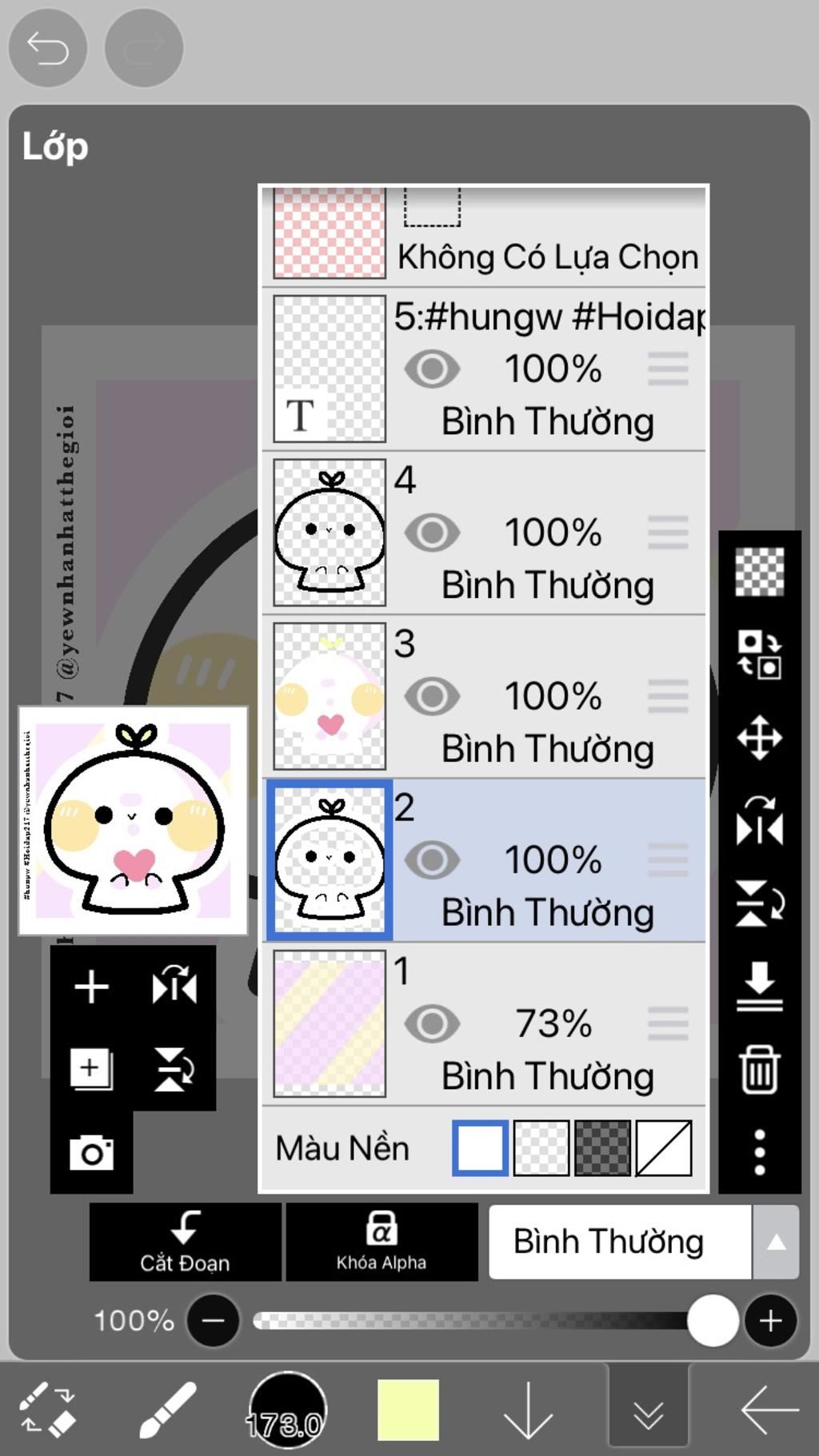Viewport: 819px width, 1456px height.
Task: Open the three-dot more options menu
Action: point(759,1152)
